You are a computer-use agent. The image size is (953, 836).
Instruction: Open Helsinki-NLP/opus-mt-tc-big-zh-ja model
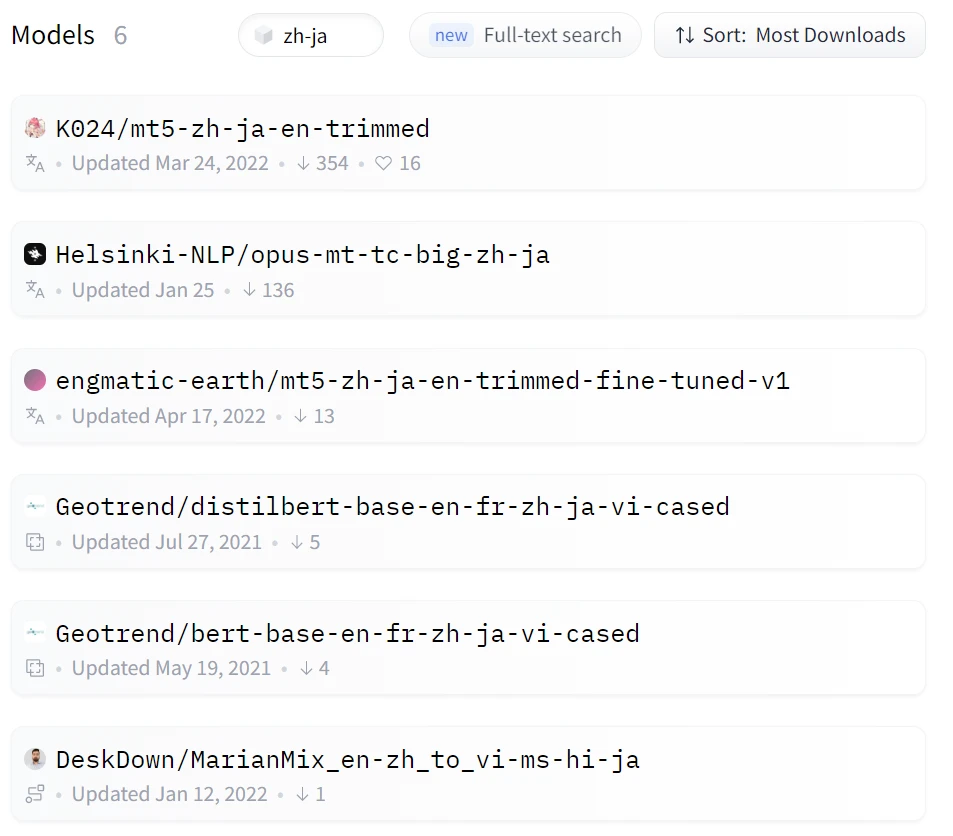pos(303,254)
